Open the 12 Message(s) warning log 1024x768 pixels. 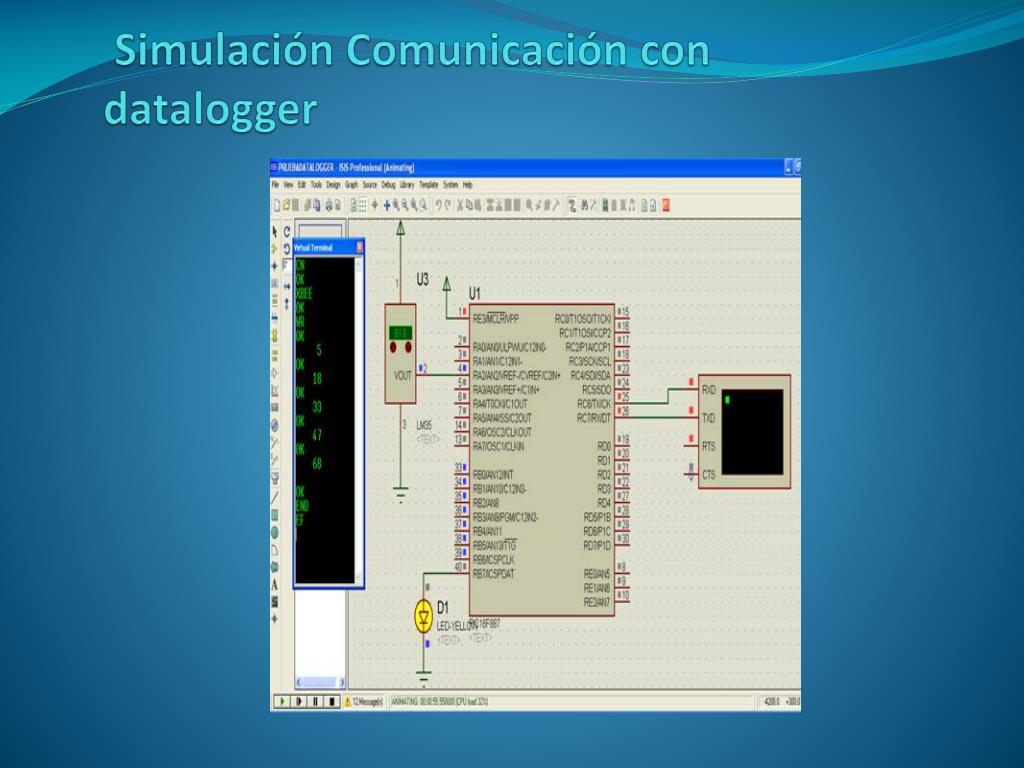click(x=364, y=702)
